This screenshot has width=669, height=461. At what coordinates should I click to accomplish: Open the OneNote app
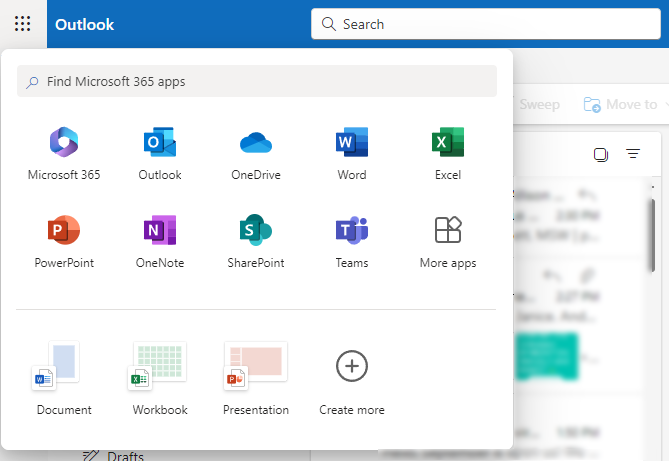[160, 242]
